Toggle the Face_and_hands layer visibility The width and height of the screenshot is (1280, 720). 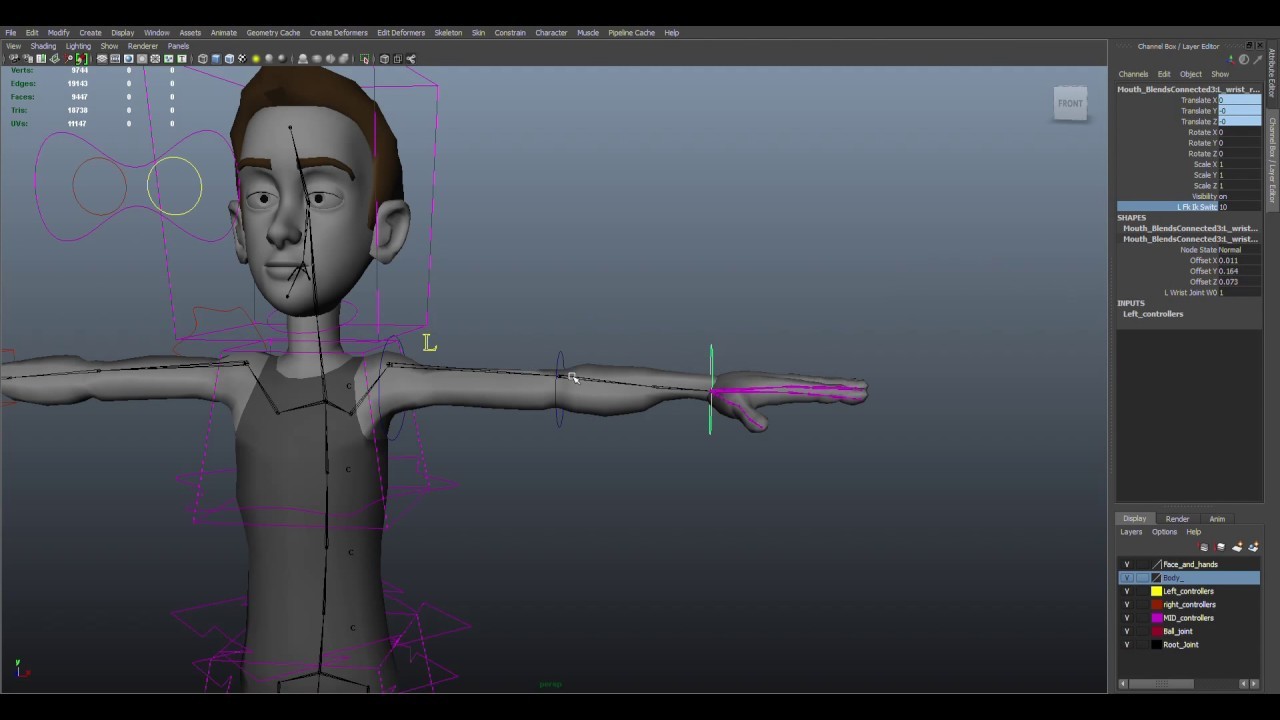[1127, 564]
